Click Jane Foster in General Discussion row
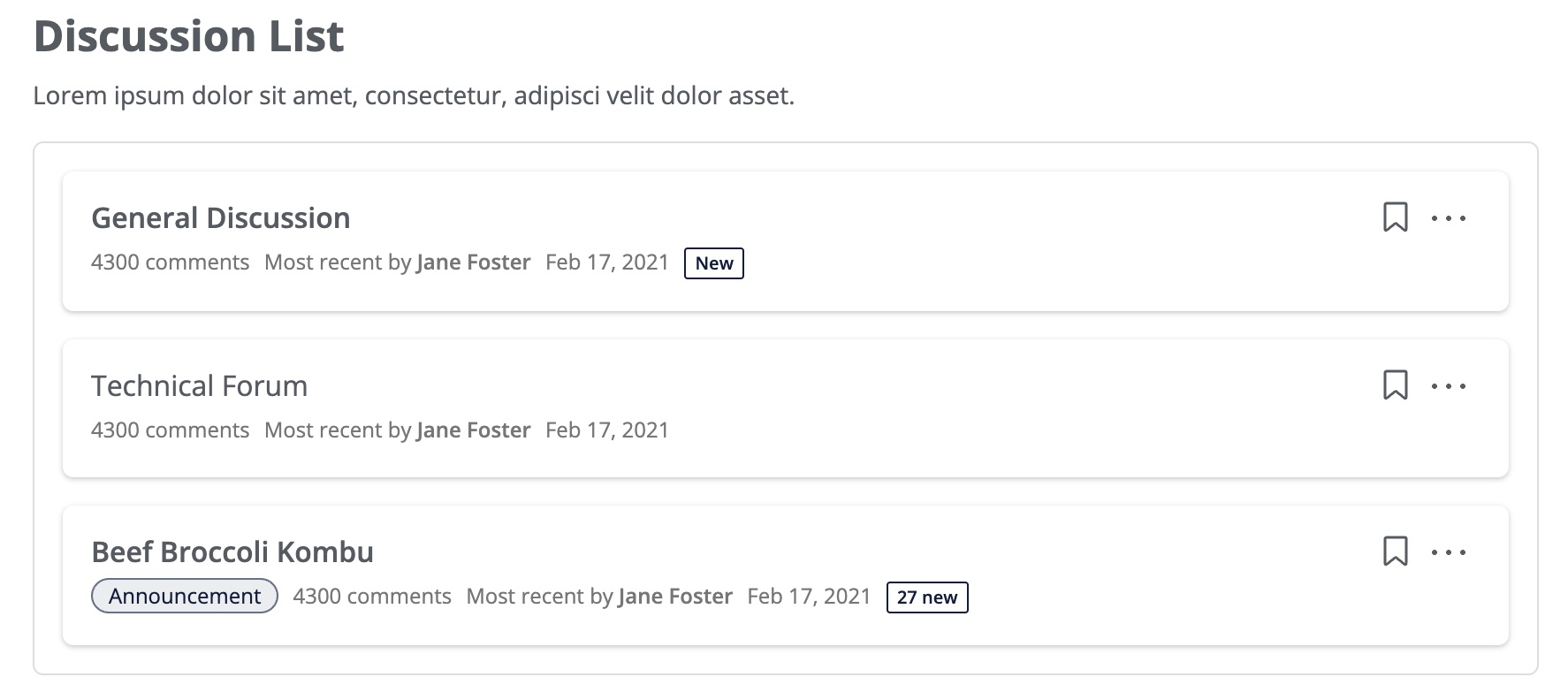The width and height of the screenshot is (1568, 700). click(x=474, y=262)
